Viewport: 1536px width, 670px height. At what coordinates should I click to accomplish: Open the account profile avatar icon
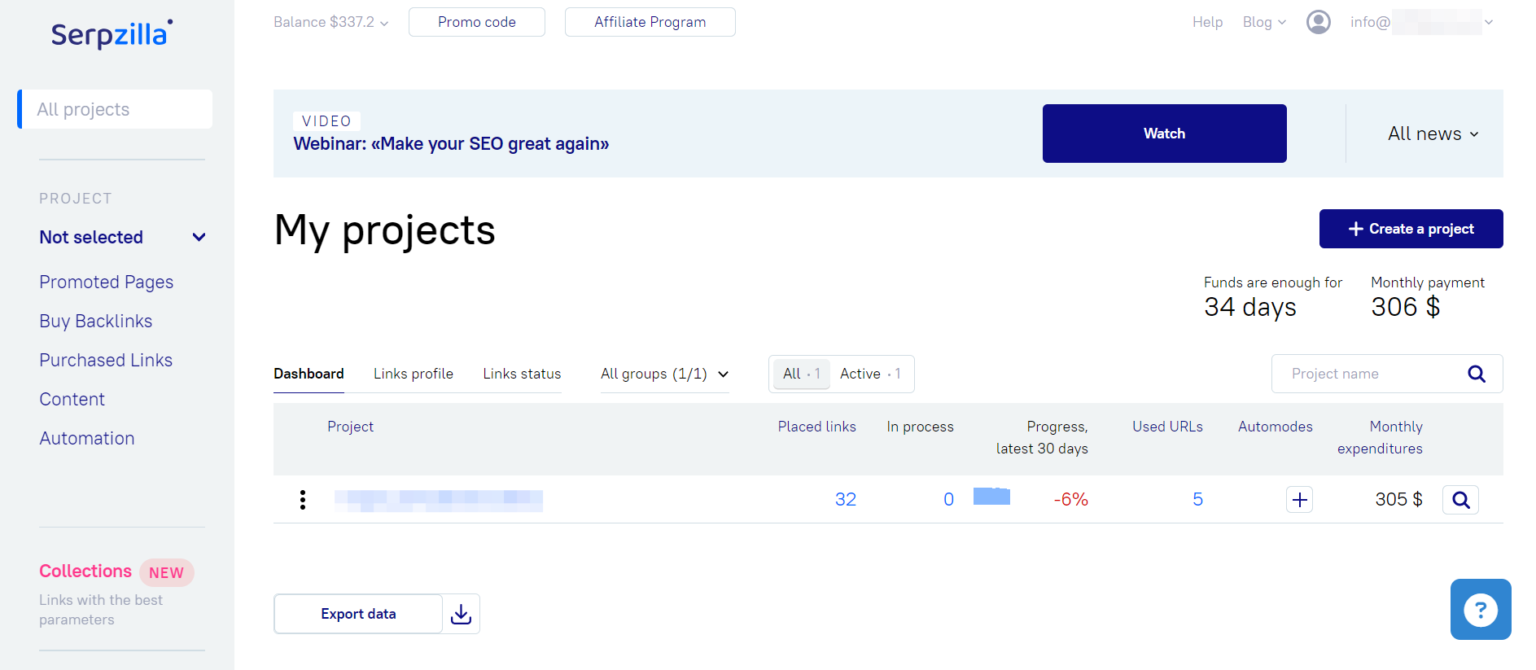point(1318,21)
